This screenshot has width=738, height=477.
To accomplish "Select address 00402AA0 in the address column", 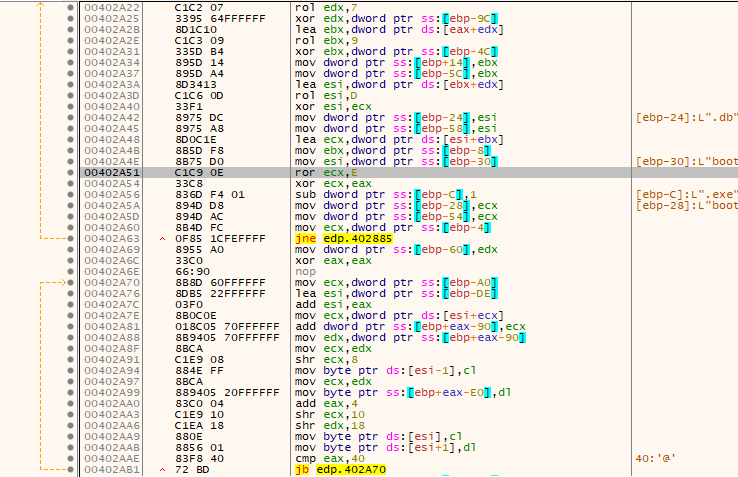I will pos(112,404).
